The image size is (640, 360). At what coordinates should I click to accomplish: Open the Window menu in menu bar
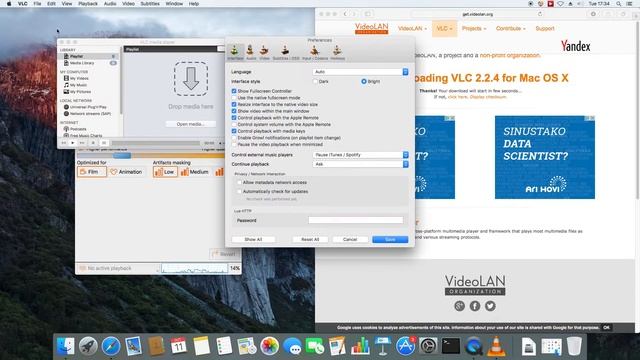(x=174, y=4)
